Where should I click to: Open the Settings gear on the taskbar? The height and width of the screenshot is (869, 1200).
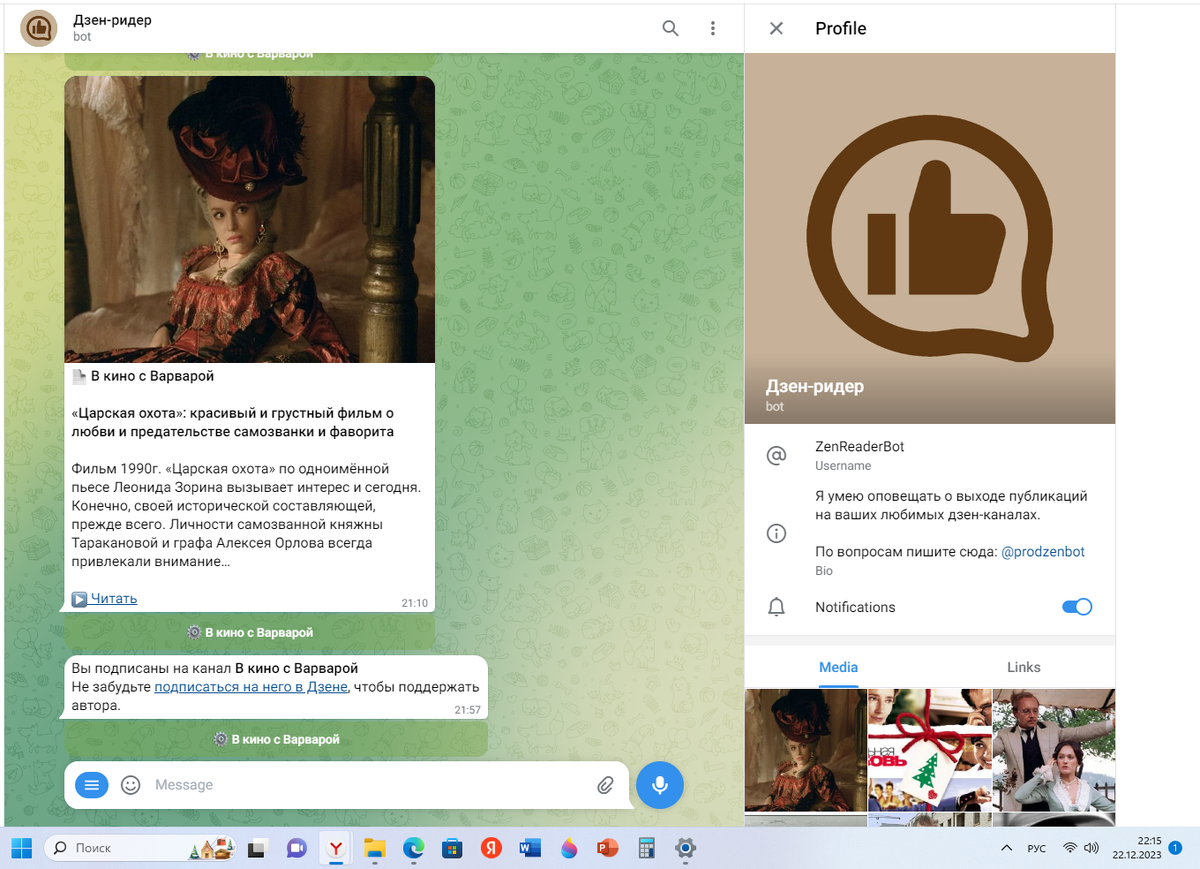click(x=685, y=848)
